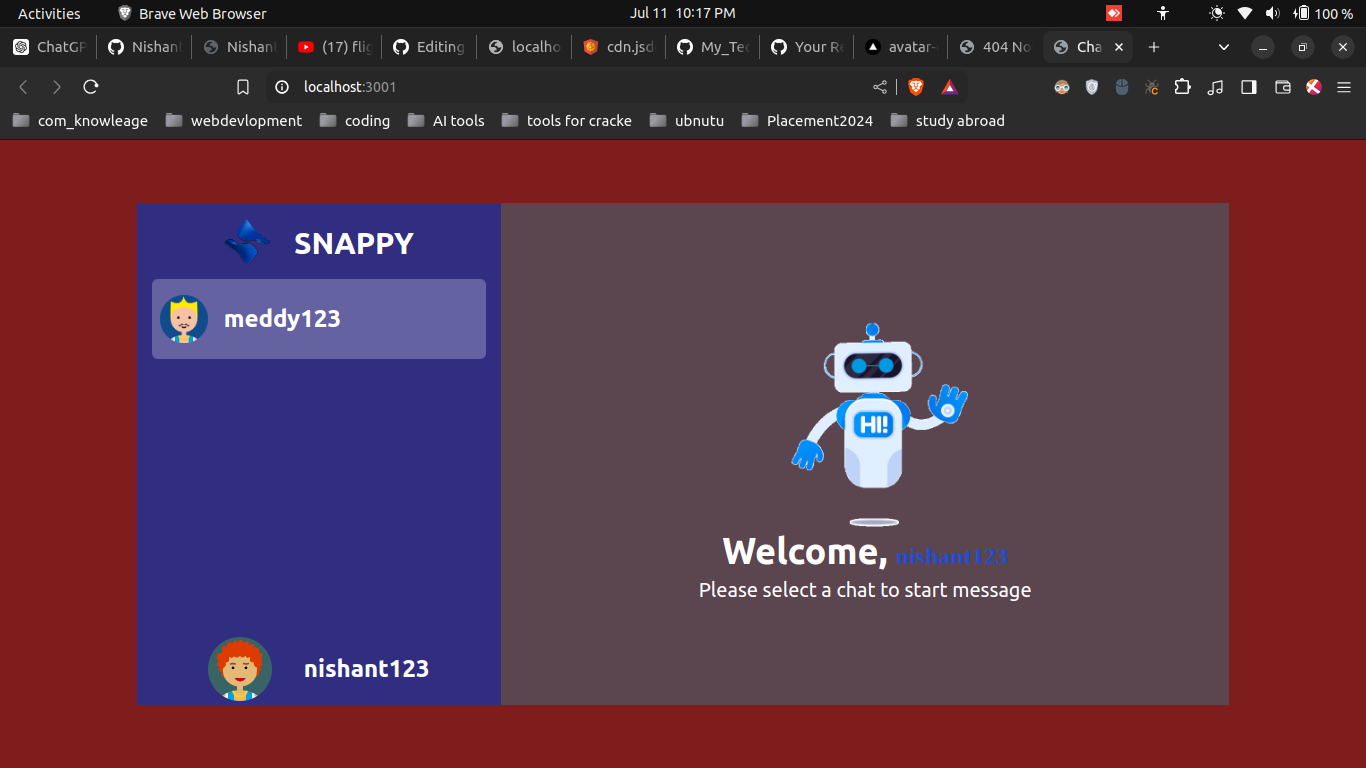Image resolution: width=1366 pixels, height=768 pixels.
Task: Switch to the first GitHub Nishant tab
Action: [x=144, y=47]
